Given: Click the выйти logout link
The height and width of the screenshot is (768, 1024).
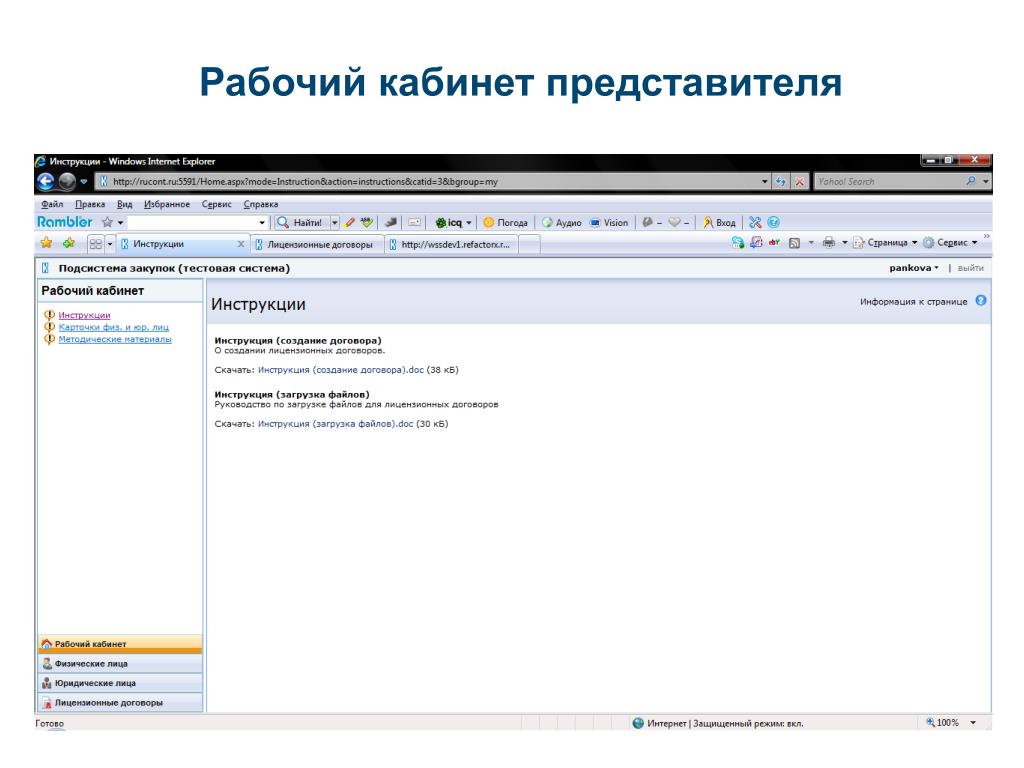Looking at the screenshot, I should pyautogui.click(x=970, y=268).
